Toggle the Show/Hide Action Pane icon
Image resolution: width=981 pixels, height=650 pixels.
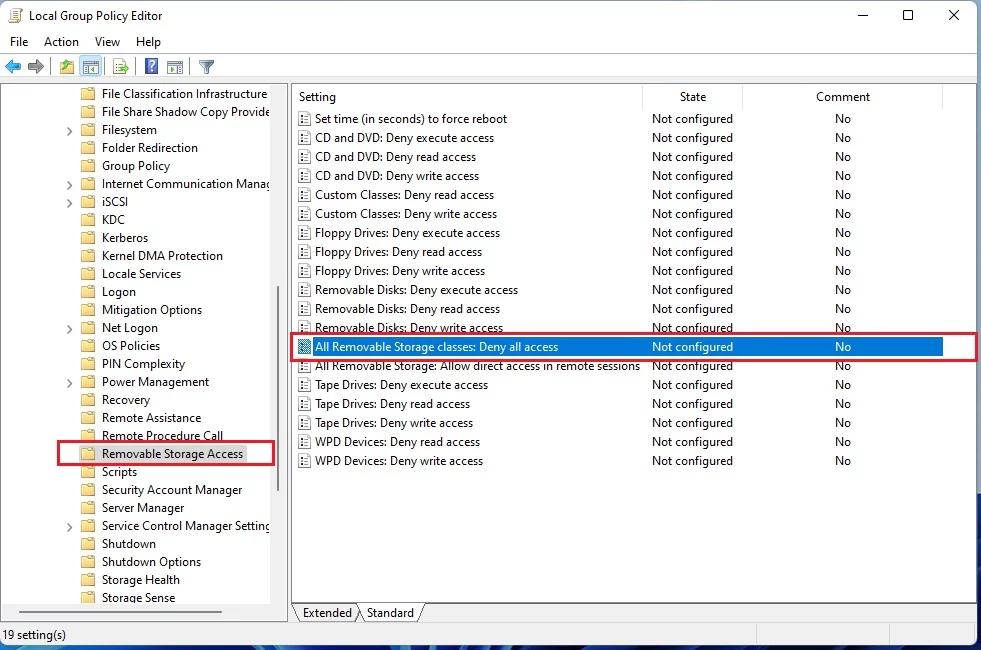pyautogui.click(x=175, y=66)
